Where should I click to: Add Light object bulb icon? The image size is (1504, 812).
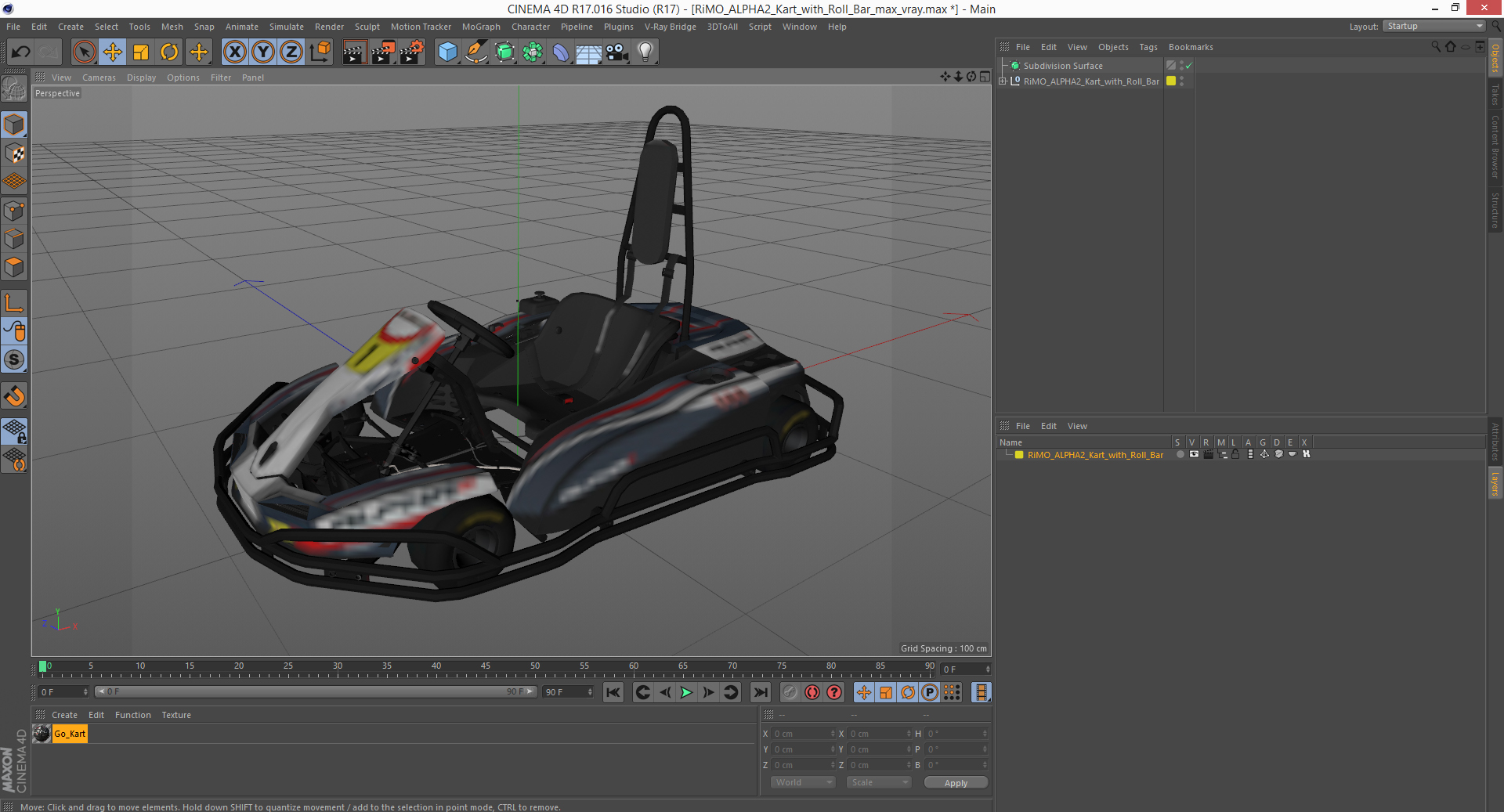(x=645, y=52)
